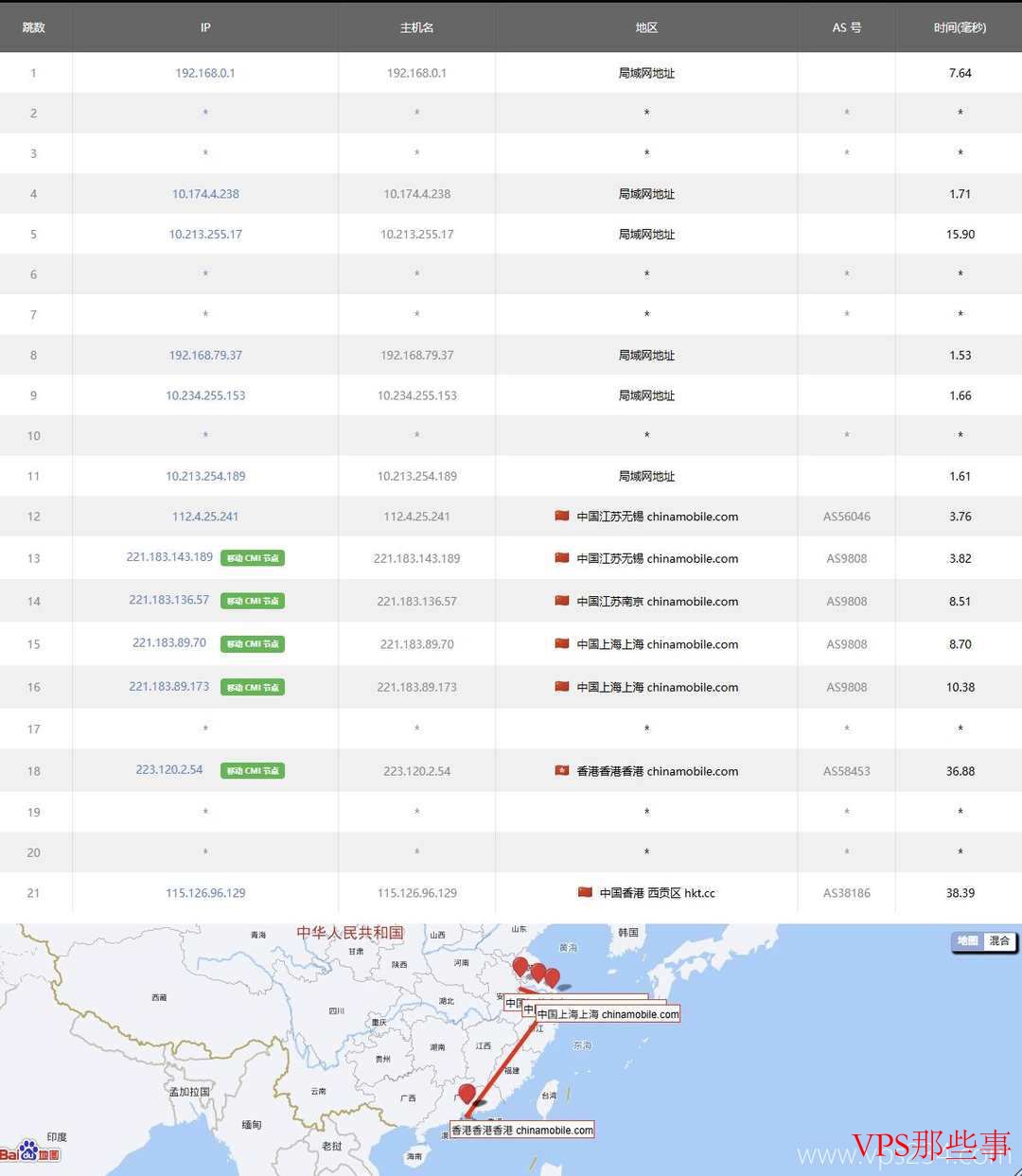
Task: Click the China flag in hop 16 row
Action: coord(562,687)
